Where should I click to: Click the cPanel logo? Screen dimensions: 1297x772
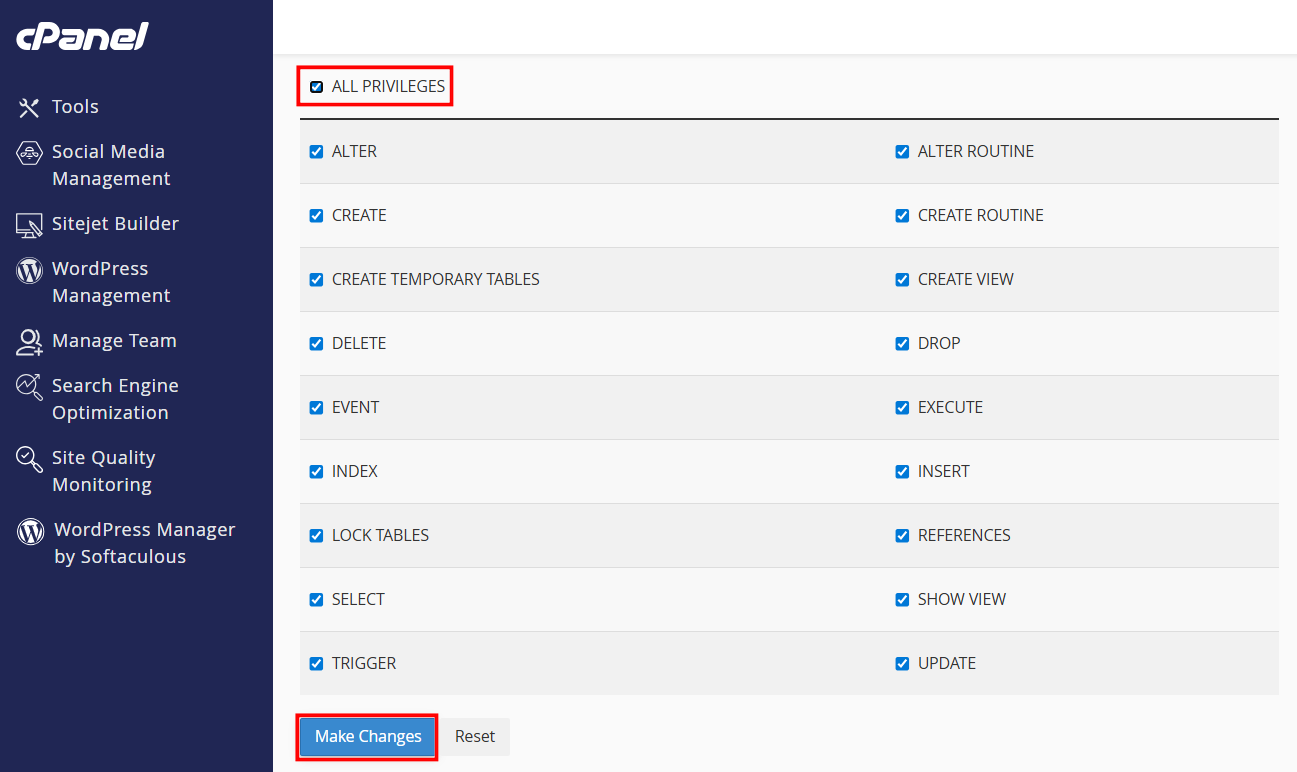(x=82, y=37)
